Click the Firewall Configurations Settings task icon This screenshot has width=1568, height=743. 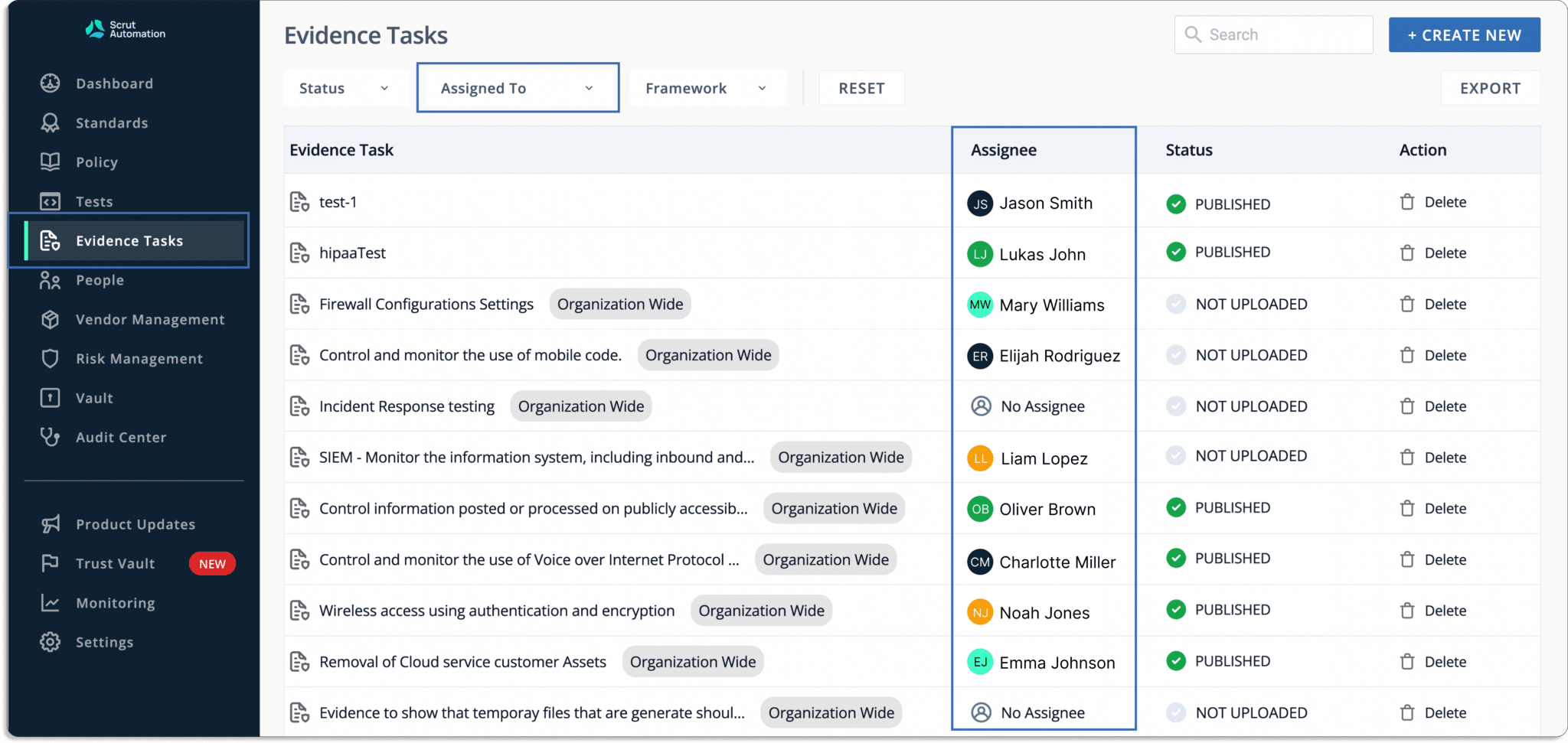[299, 305]
